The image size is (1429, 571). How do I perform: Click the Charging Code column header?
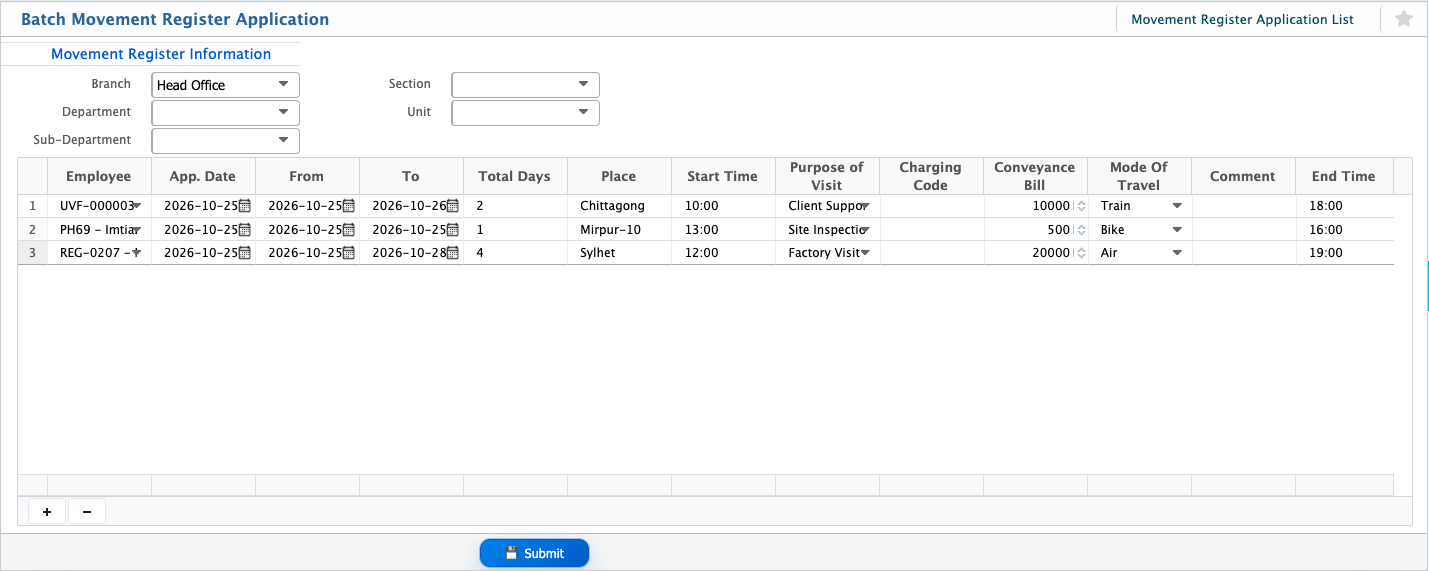coord(931,176)
